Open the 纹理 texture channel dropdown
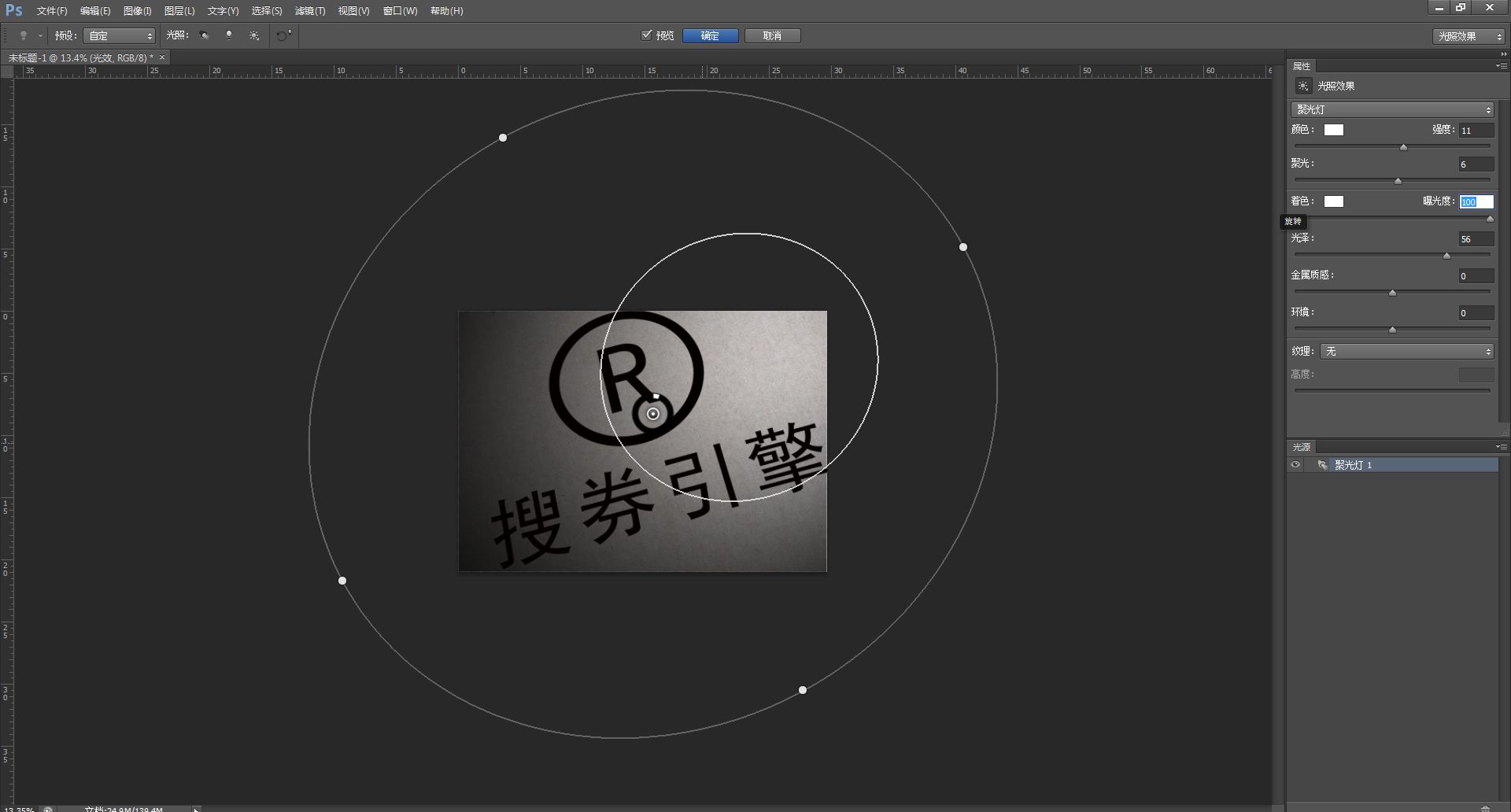This screenshot has width=1511, height=812. click(1406, 351)
